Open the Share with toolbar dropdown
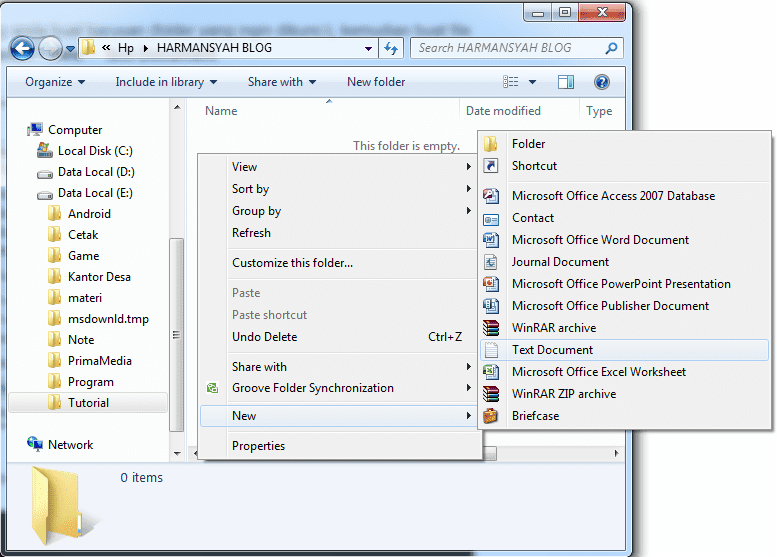 tap(281, 82)
